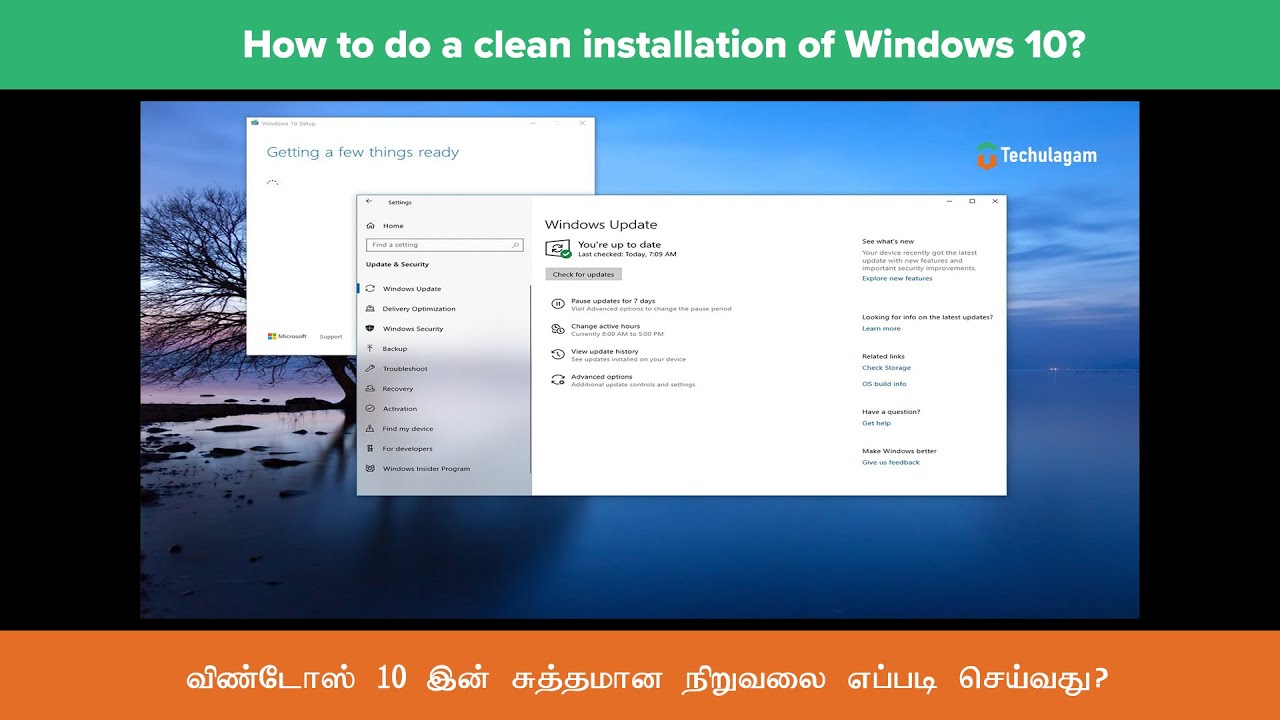The height and width of the screenshot is (720, 1280).
Task: Click the Windows Insider Program icon
Action: pos(370,468)
